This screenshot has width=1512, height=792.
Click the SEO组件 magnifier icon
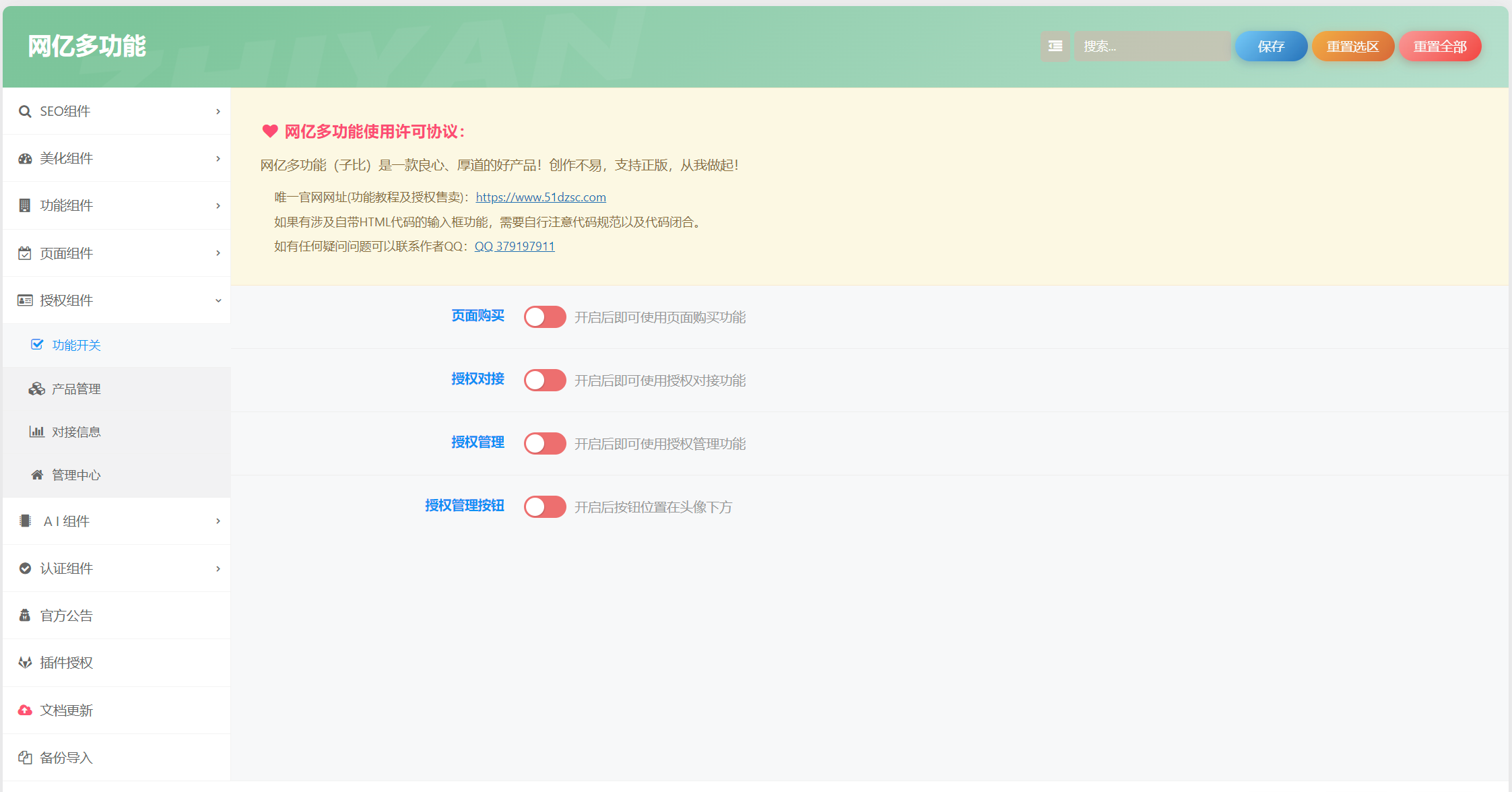coord(25,112)
